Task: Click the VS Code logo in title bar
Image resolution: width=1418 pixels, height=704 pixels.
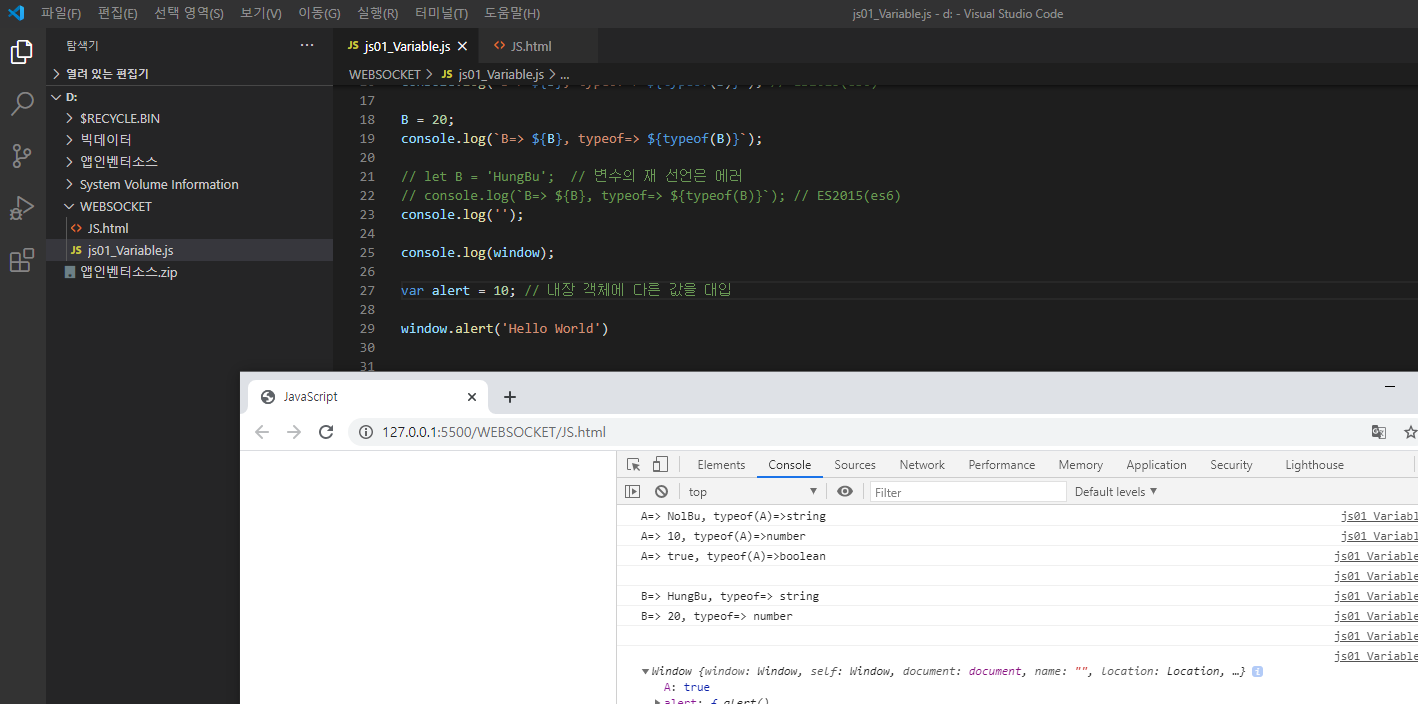Action: click(16, 13)
